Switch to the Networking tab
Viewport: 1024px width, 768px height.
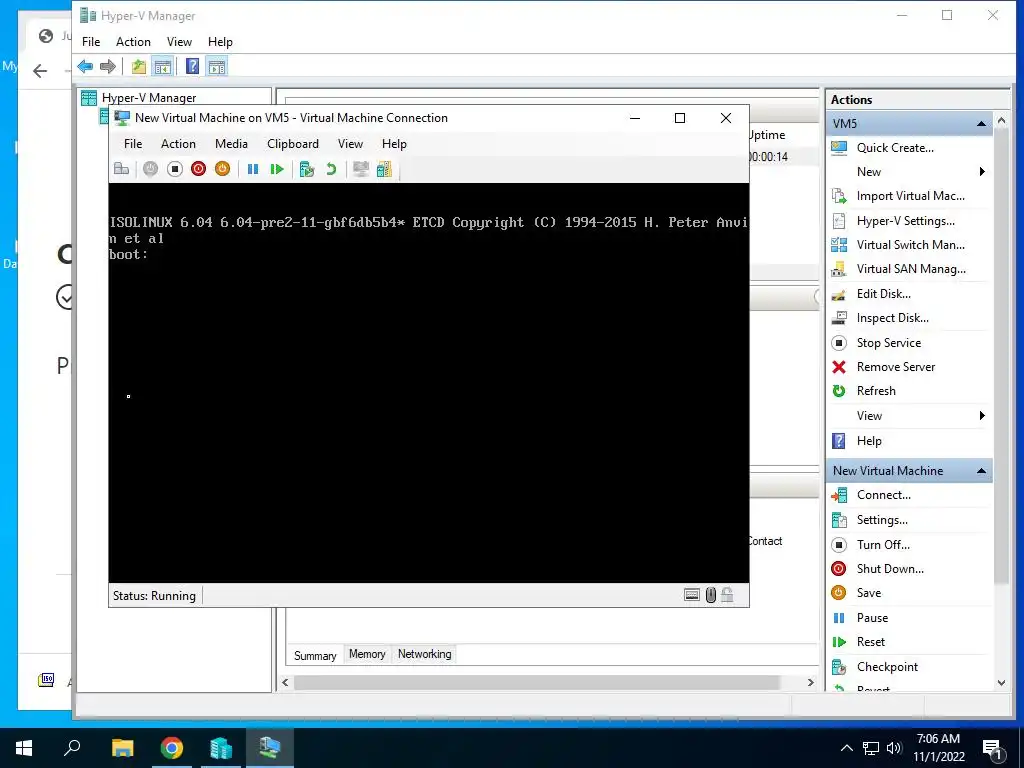click(424, 654)
